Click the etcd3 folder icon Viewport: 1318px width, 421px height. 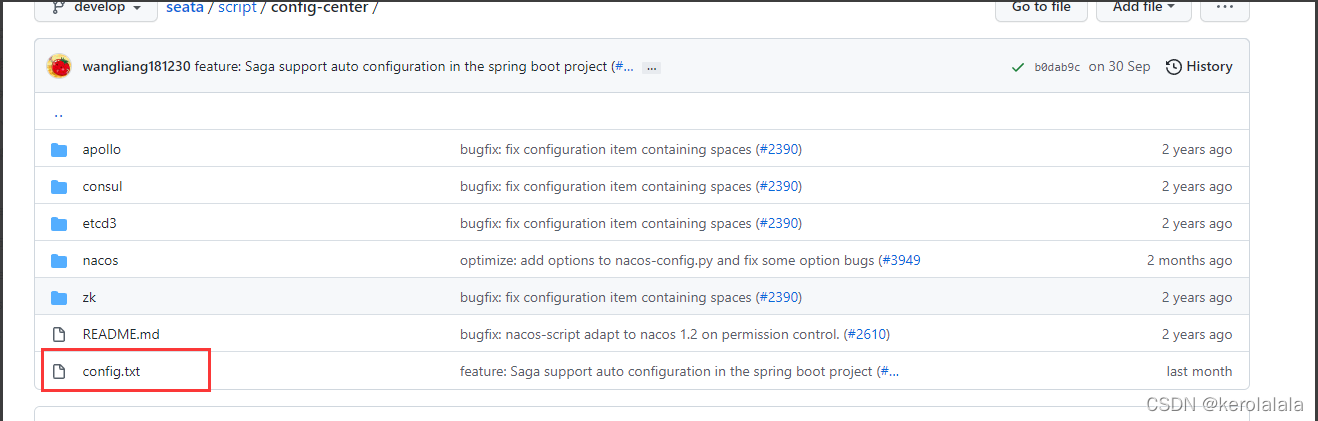[60, 224]
